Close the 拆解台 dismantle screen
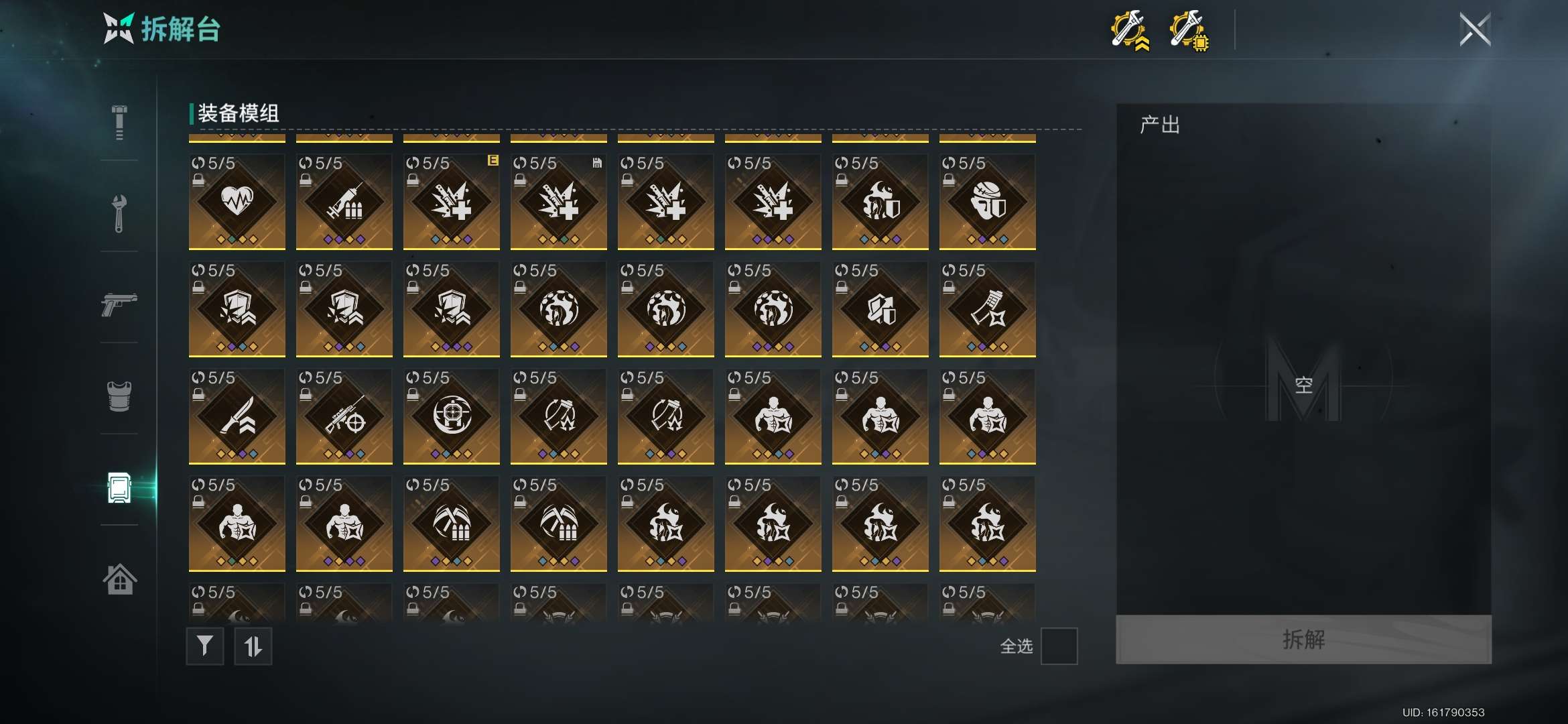Screen dimensions: 1568x724 pos(1475,29)
